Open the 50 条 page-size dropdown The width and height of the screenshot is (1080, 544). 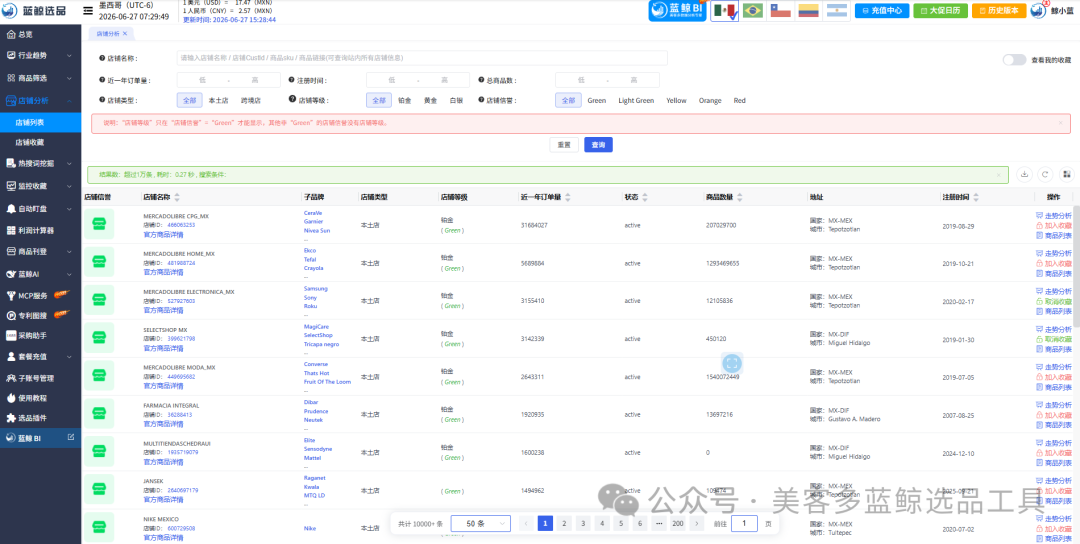481,523
